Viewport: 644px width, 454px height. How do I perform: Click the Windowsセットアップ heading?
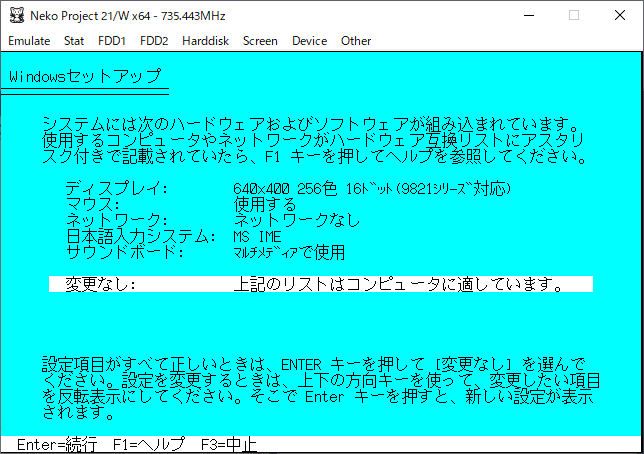pyautogui.click(x=85, y=76)
